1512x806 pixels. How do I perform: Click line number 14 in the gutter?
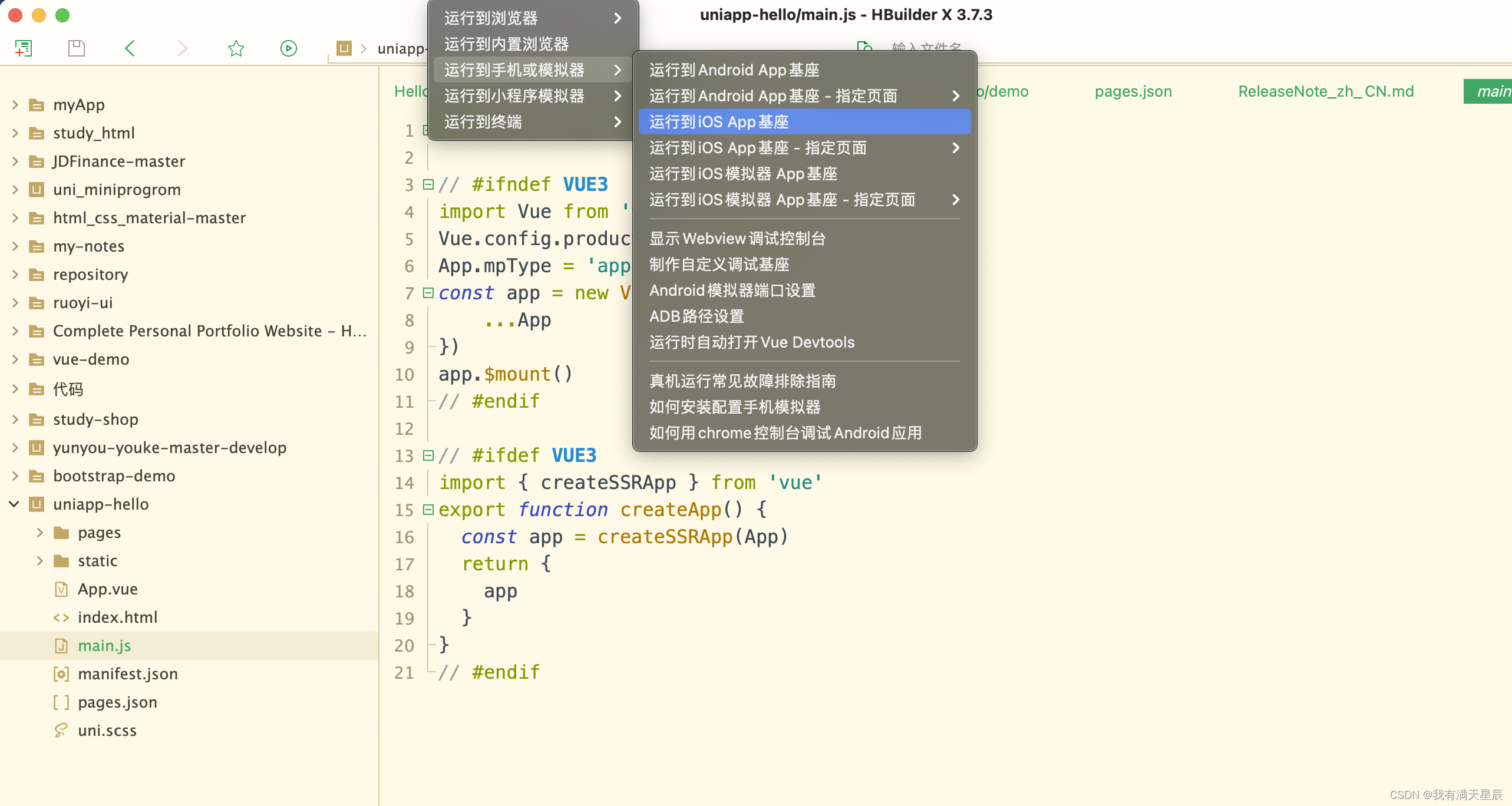(404, 483)
